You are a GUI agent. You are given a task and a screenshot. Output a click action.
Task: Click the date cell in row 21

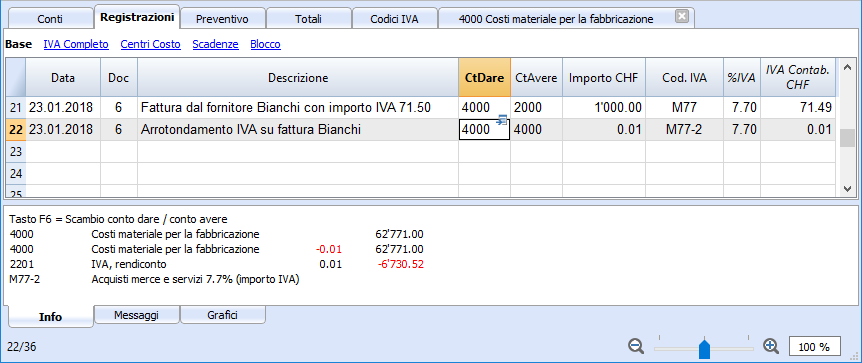coord(63,108)
